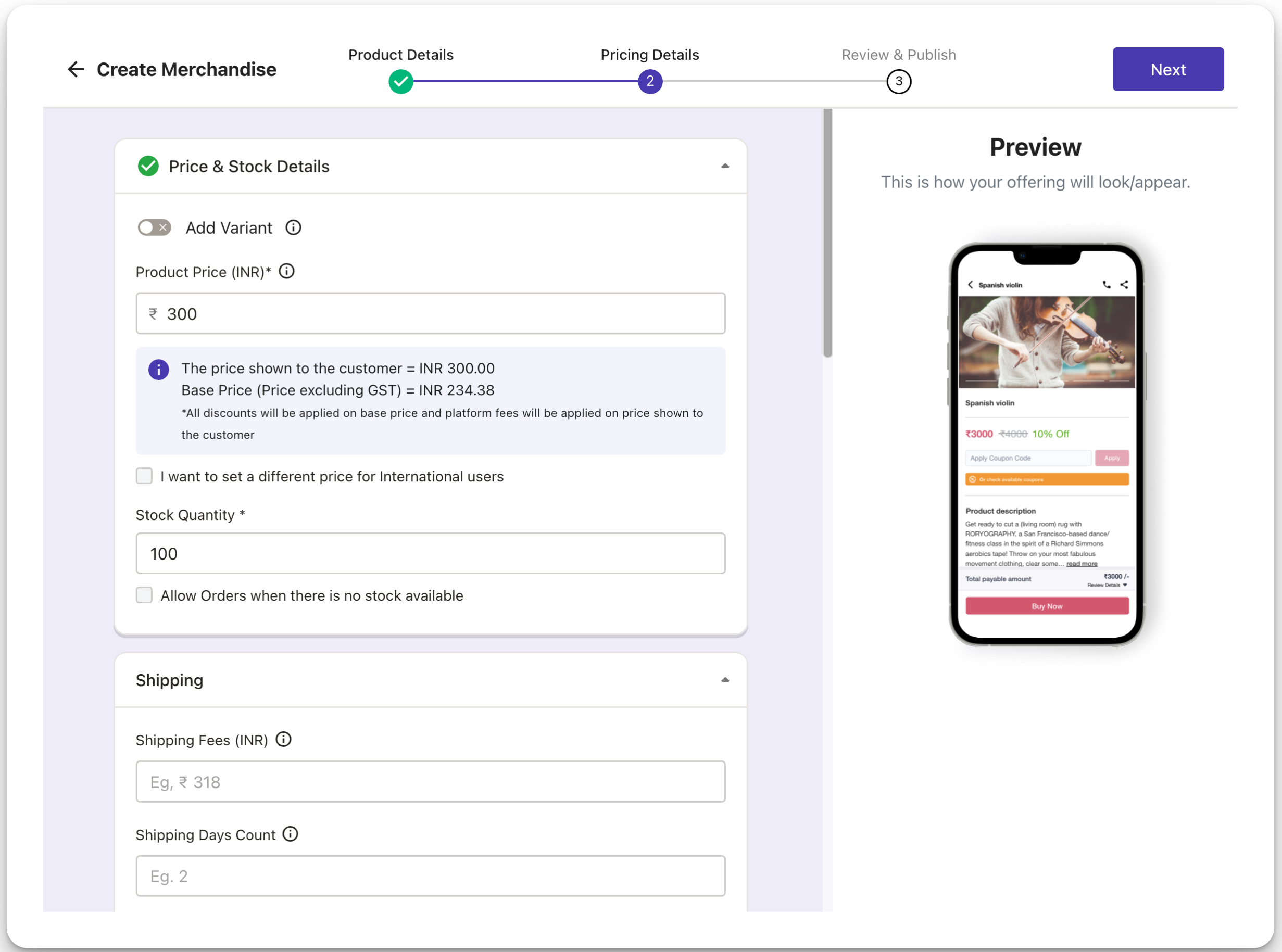Expand Review Details in the phone preview
The width and height of the screenshot is (1282, 952).
pos(1107,586)
